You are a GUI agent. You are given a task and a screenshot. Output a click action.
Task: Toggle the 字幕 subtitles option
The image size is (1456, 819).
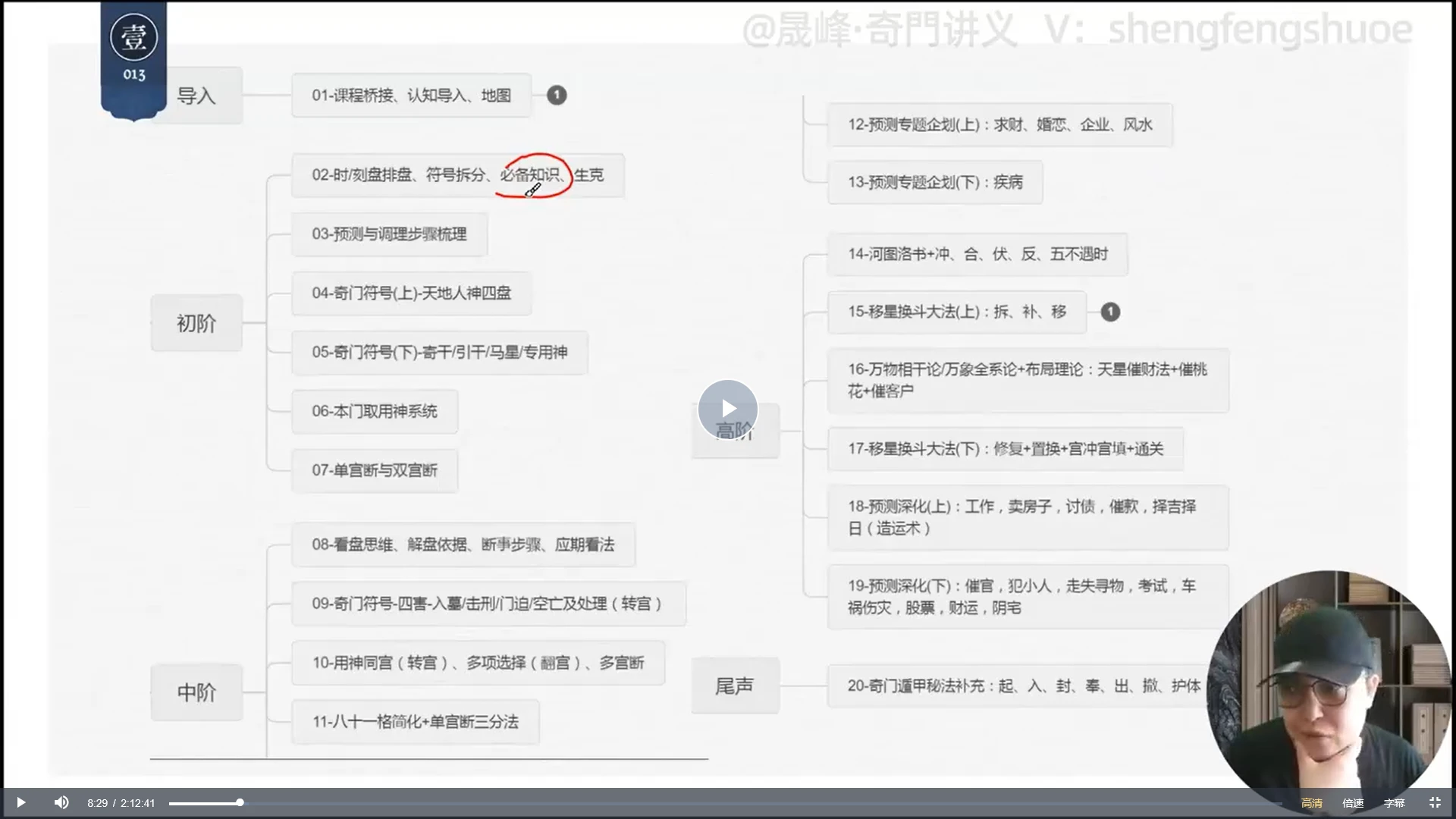1393,803
